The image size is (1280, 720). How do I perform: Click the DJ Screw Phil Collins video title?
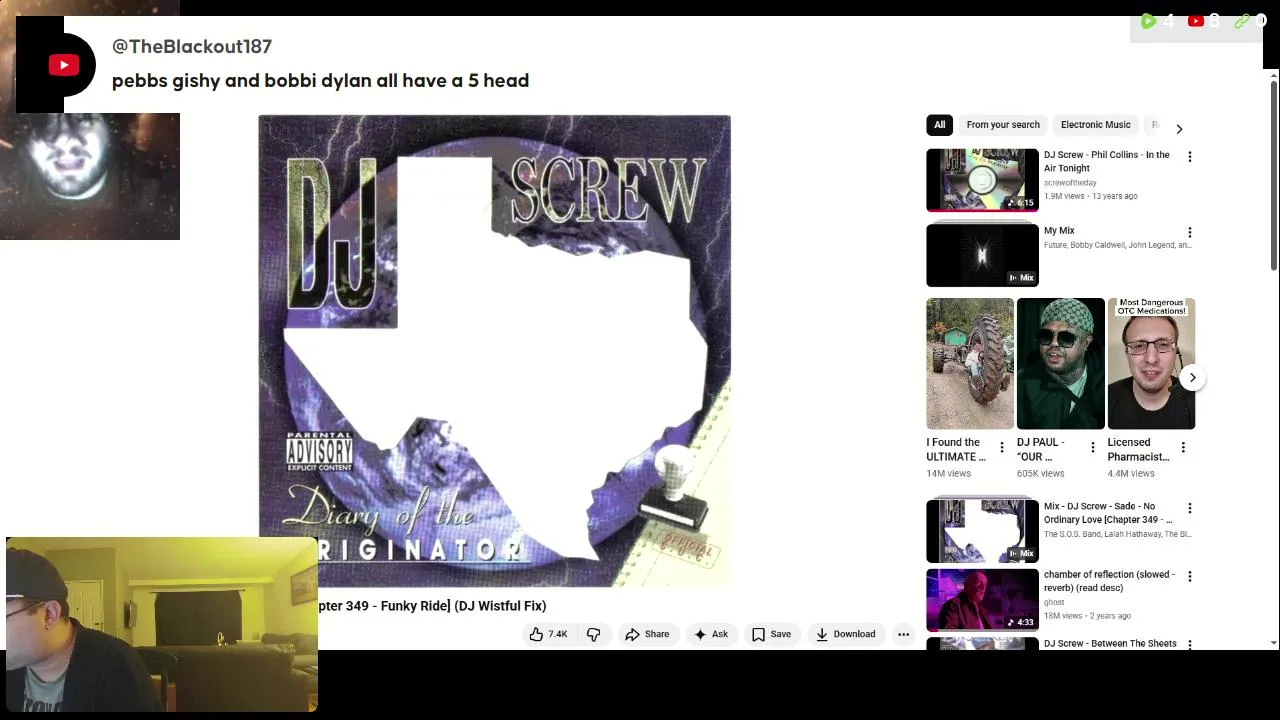[x=1106, y=161]
